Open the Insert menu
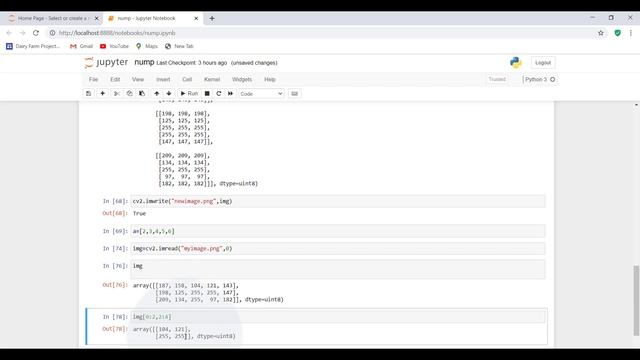 163,79
